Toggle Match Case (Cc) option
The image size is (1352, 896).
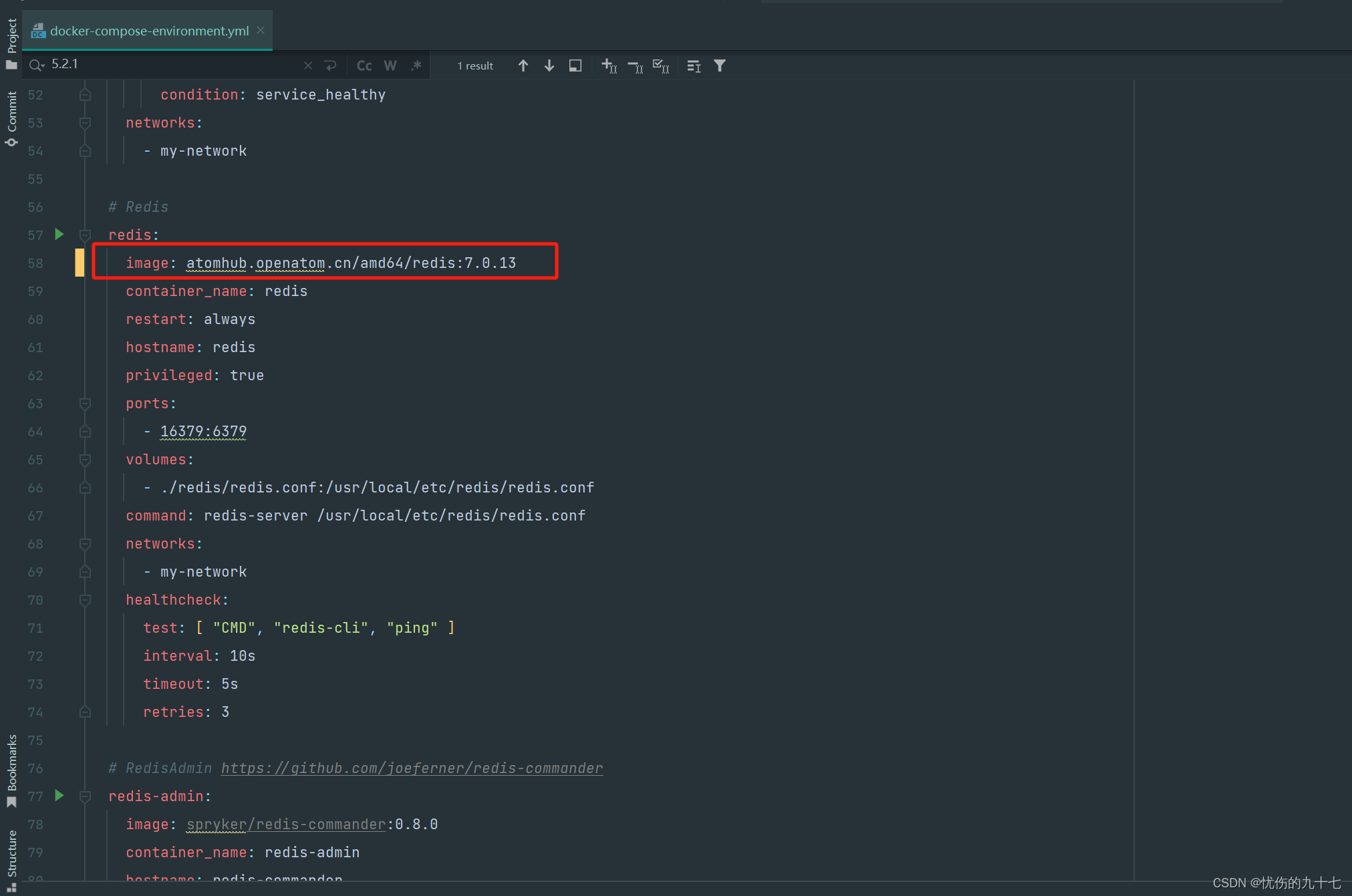(x=364, y=65)
